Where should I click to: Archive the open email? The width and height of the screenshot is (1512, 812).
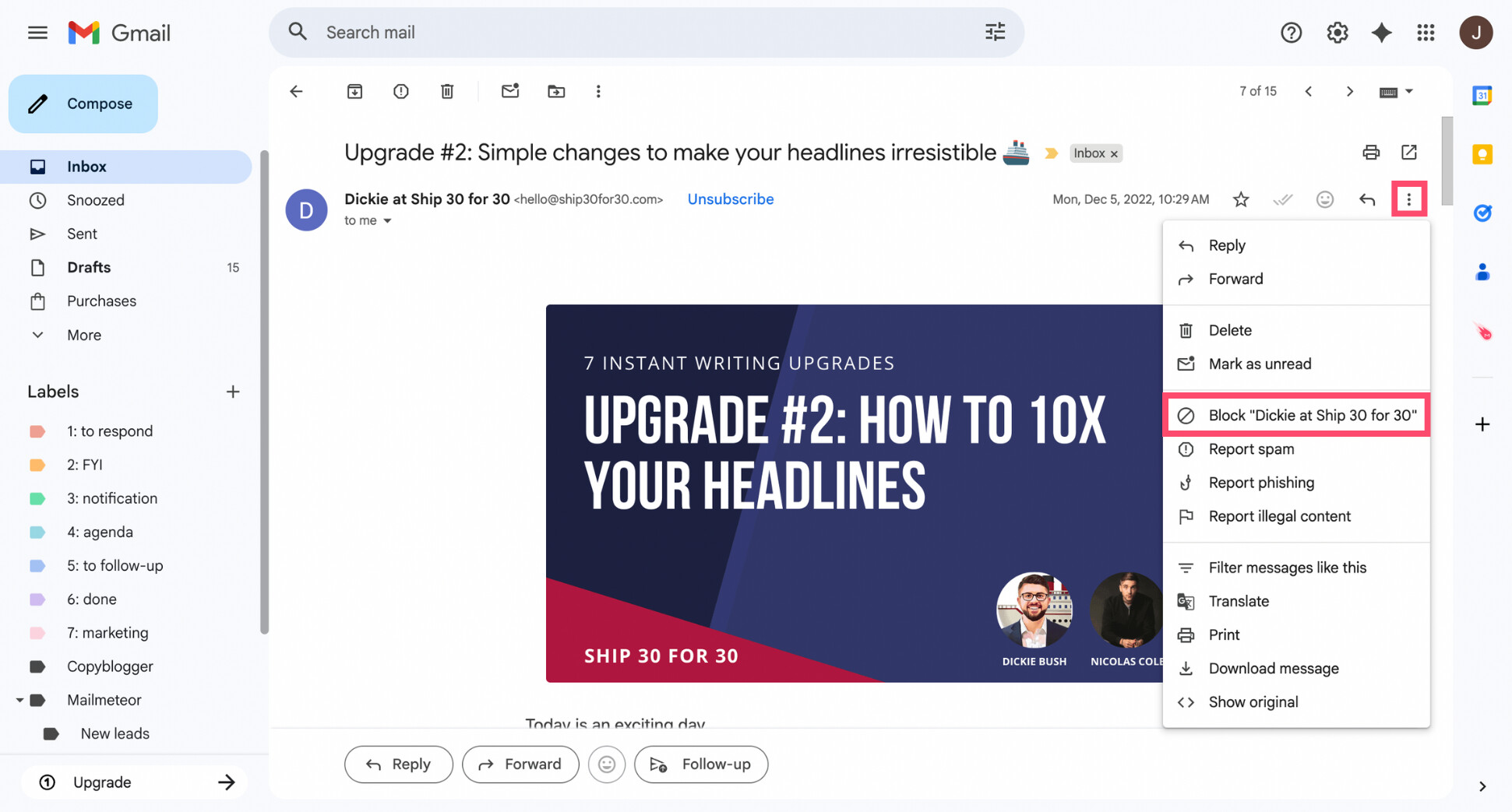[354, 91]
